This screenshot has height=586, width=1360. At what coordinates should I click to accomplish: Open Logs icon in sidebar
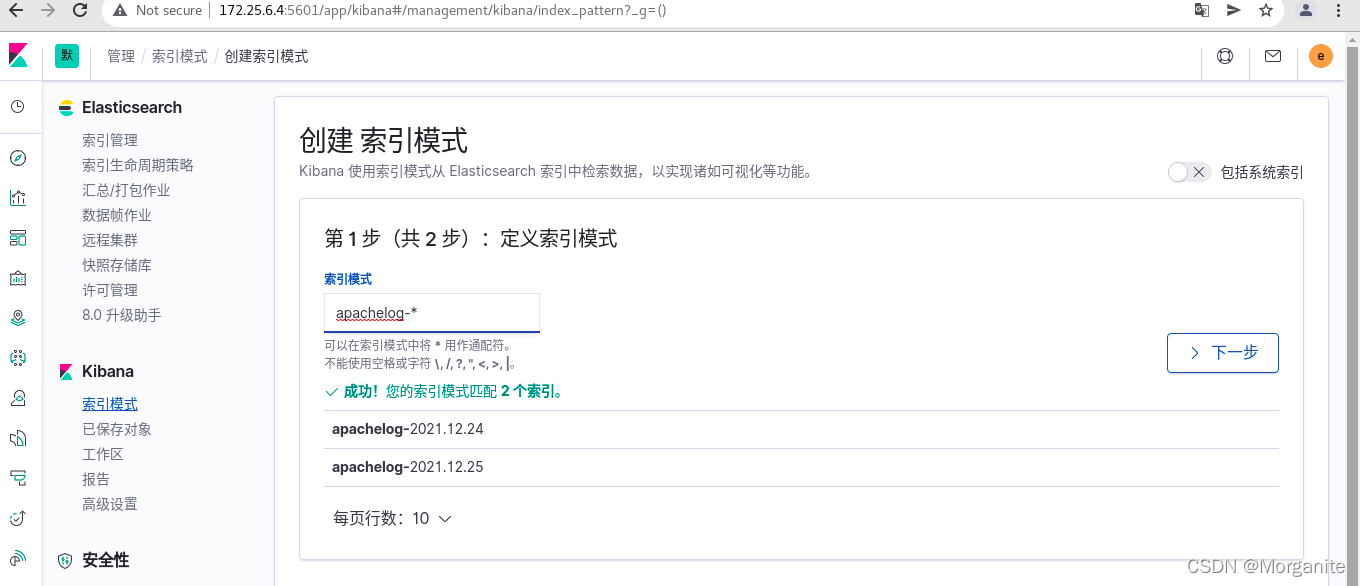click(18, 438)
